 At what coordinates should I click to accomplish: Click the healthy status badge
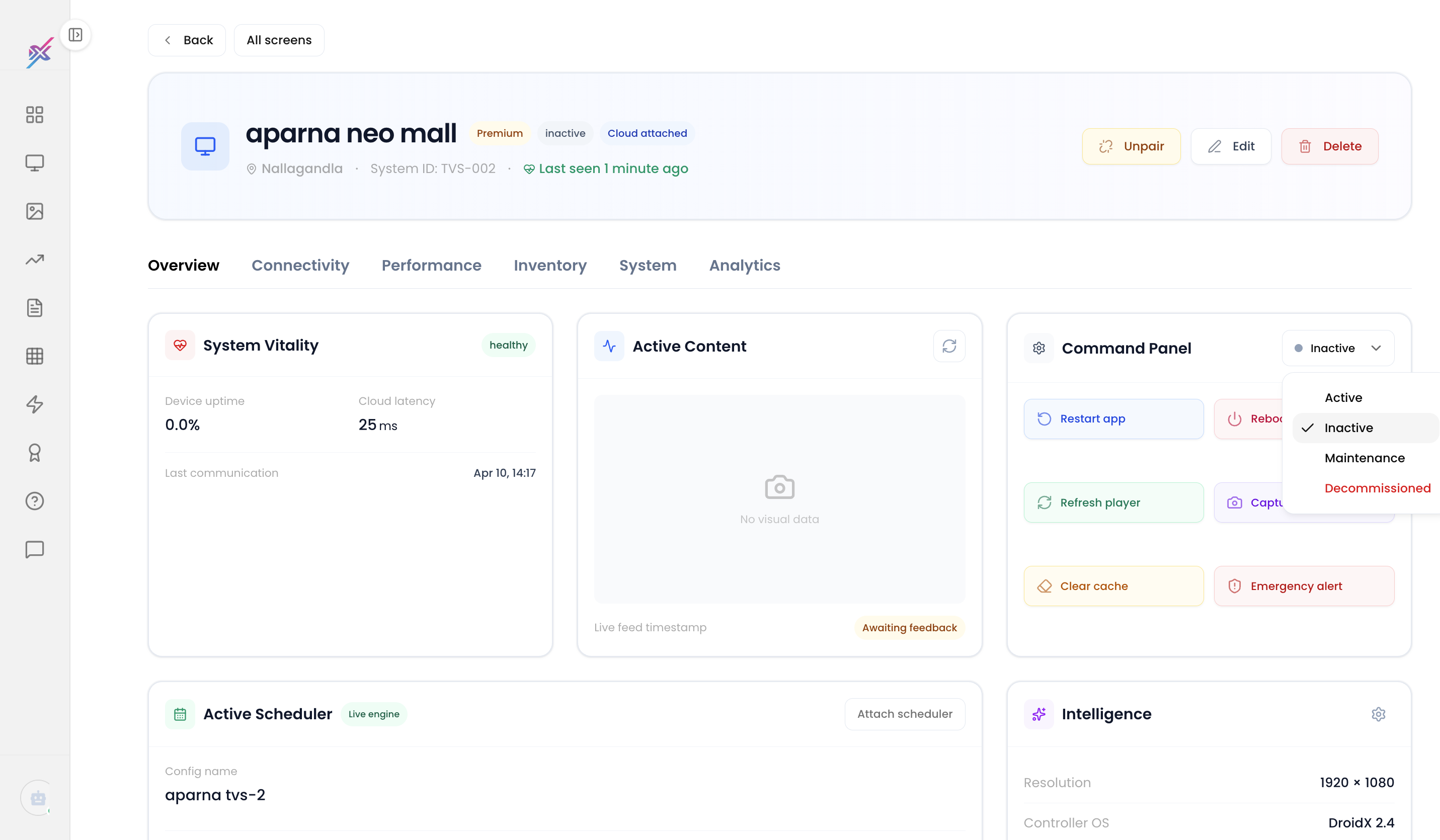pos(508,345)
